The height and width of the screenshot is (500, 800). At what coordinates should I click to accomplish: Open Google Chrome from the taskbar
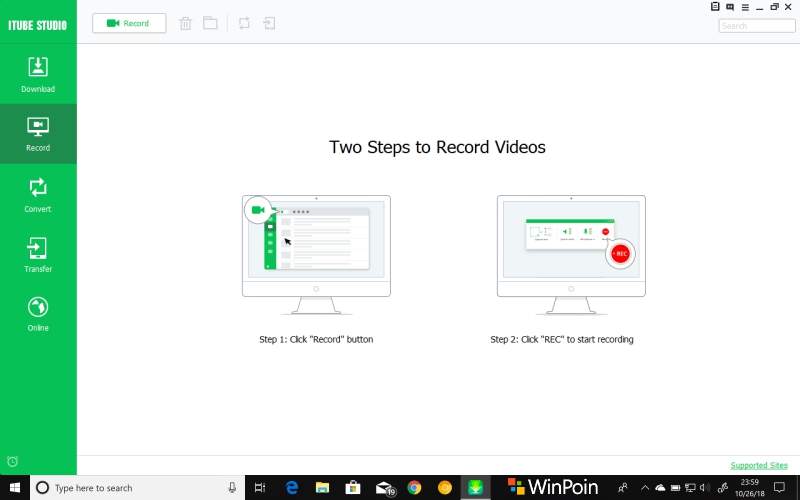click(x=414, y=488)
